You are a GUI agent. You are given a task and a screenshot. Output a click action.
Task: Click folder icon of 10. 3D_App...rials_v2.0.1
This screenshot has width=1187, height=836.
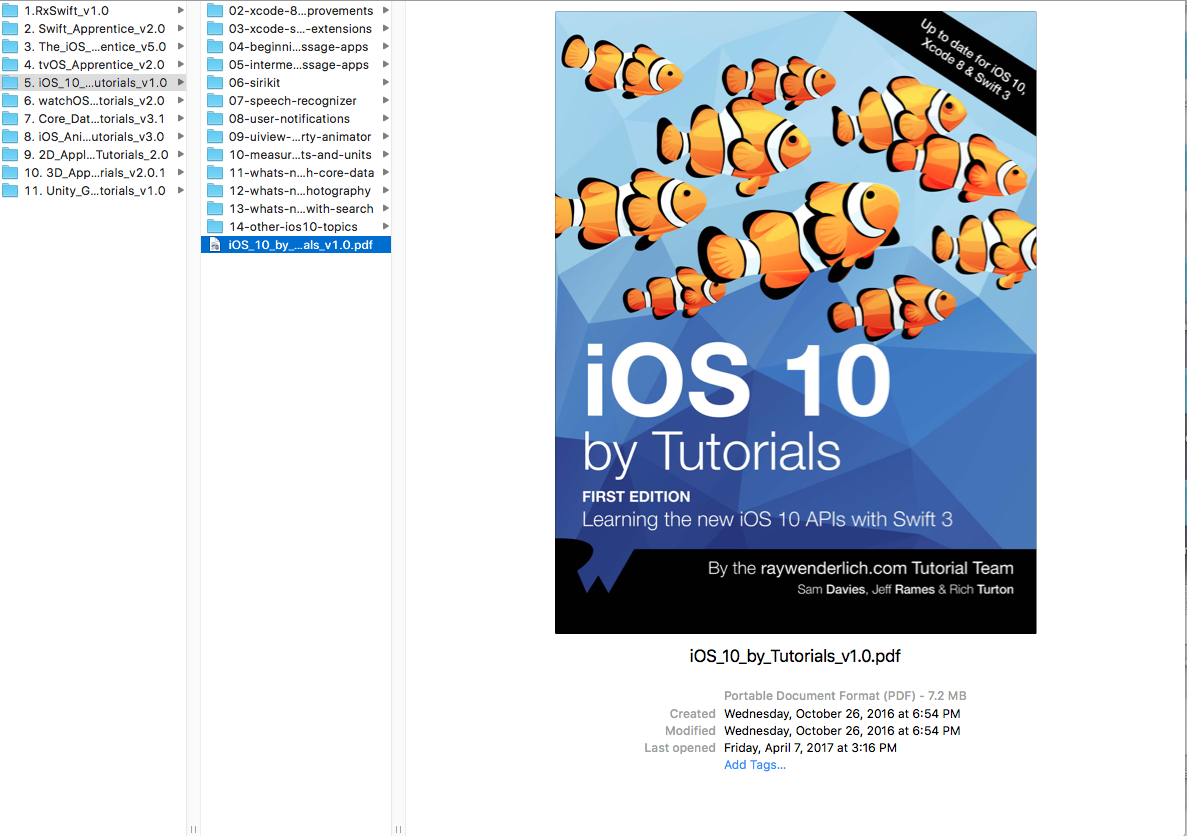[10, 173]
